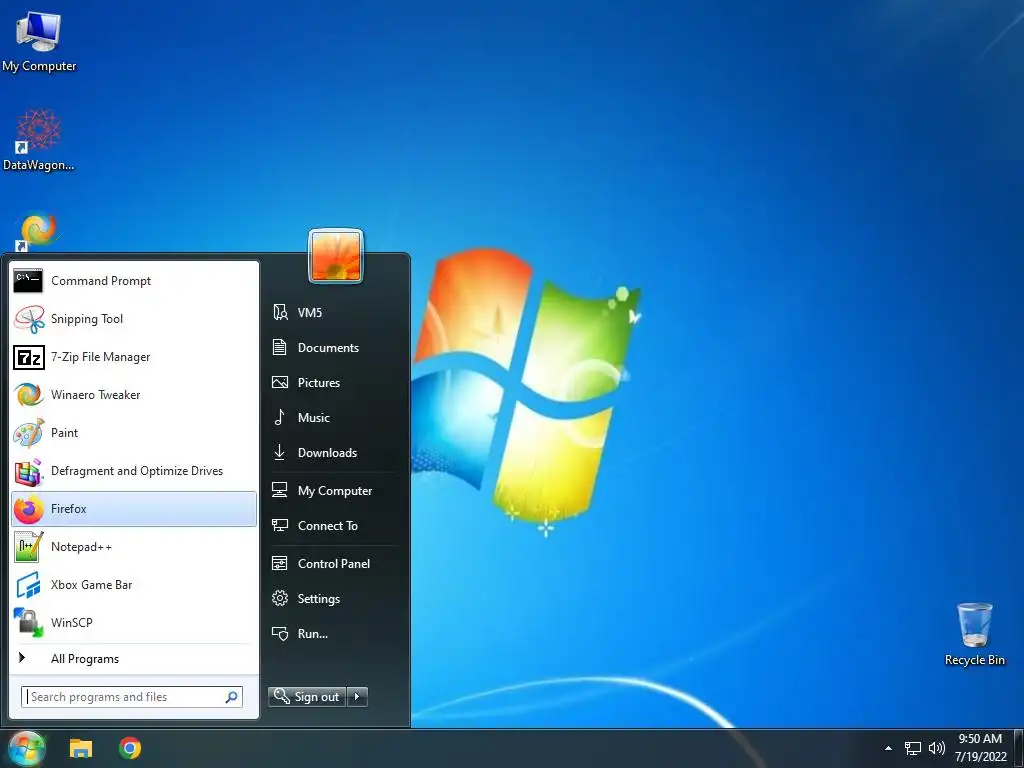
Task: Open Command Prompt from start menu
Action: (x=134, y=281)
